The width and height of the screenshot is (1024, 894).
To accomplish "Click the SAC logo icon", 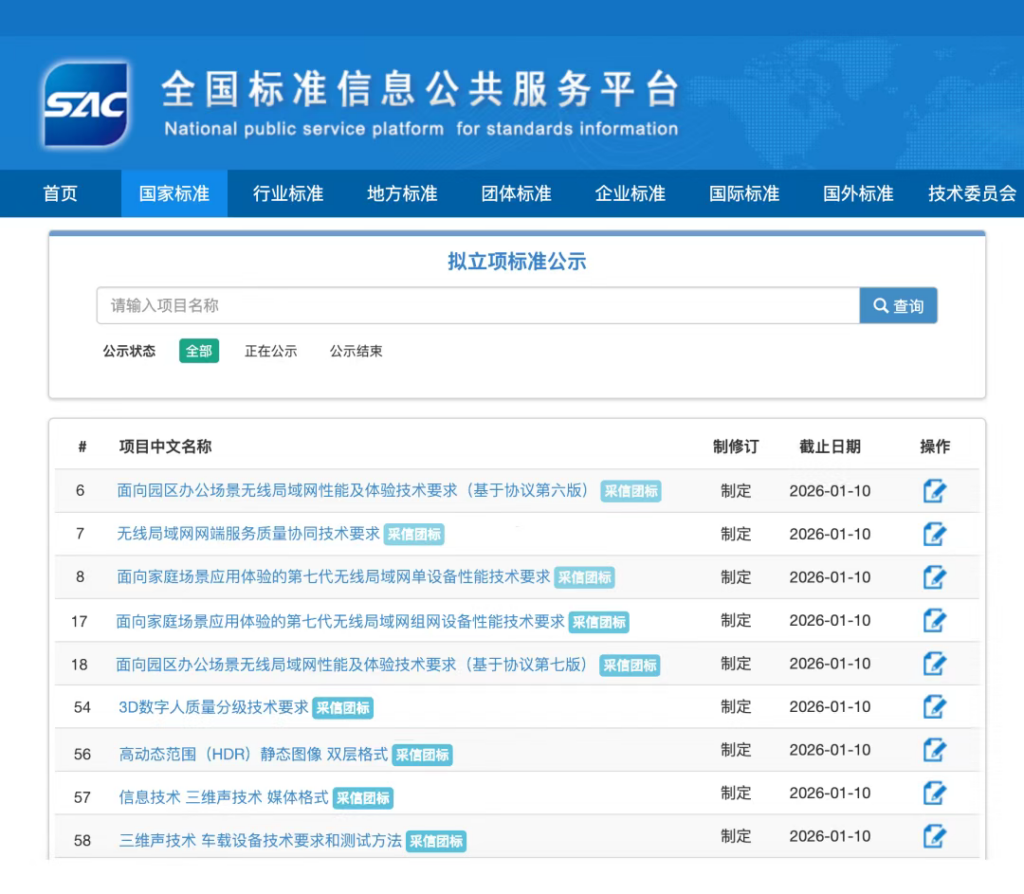I will 85,104.
